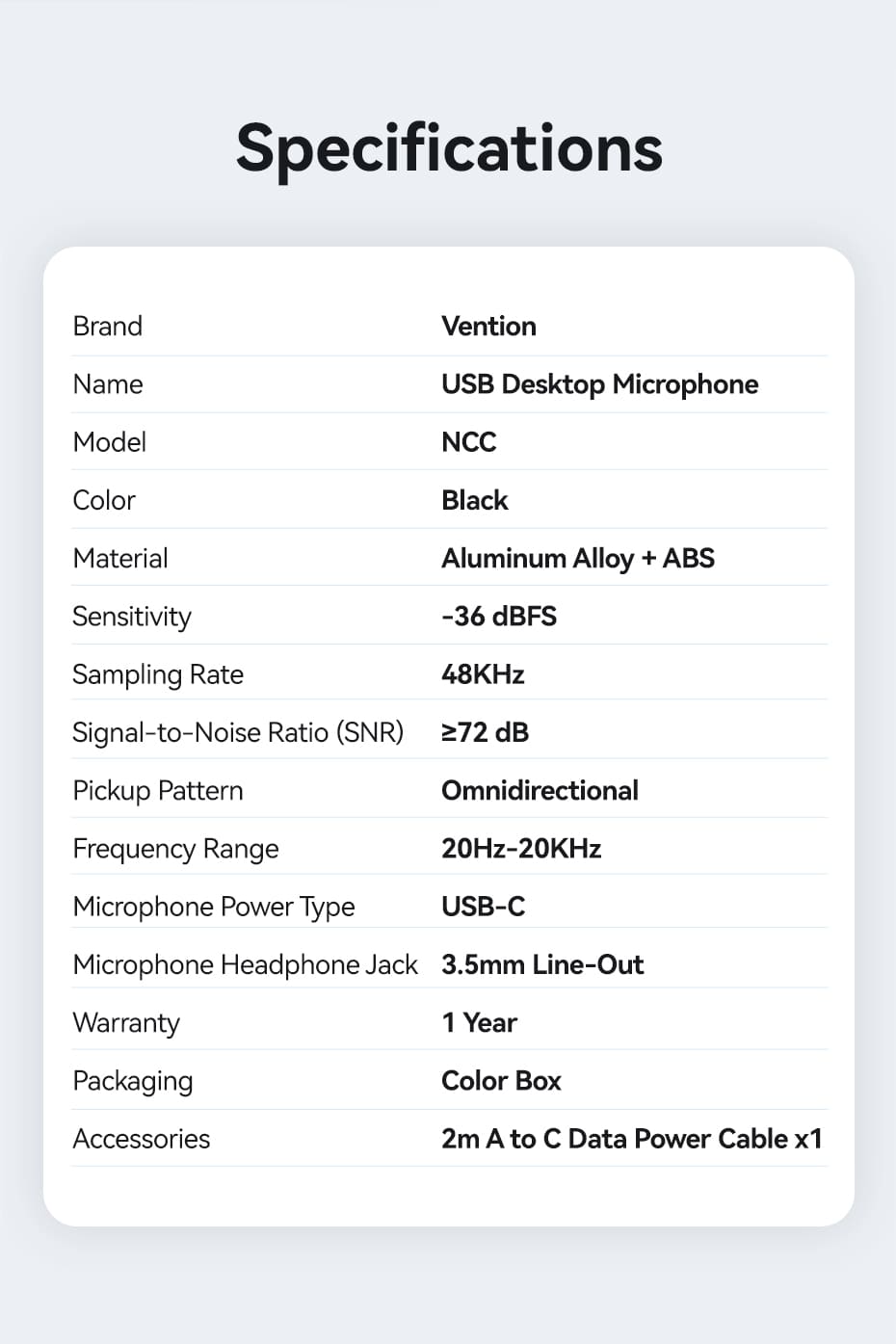
Task: Select the Vention brand value
Action: click(x=488, y=327)
